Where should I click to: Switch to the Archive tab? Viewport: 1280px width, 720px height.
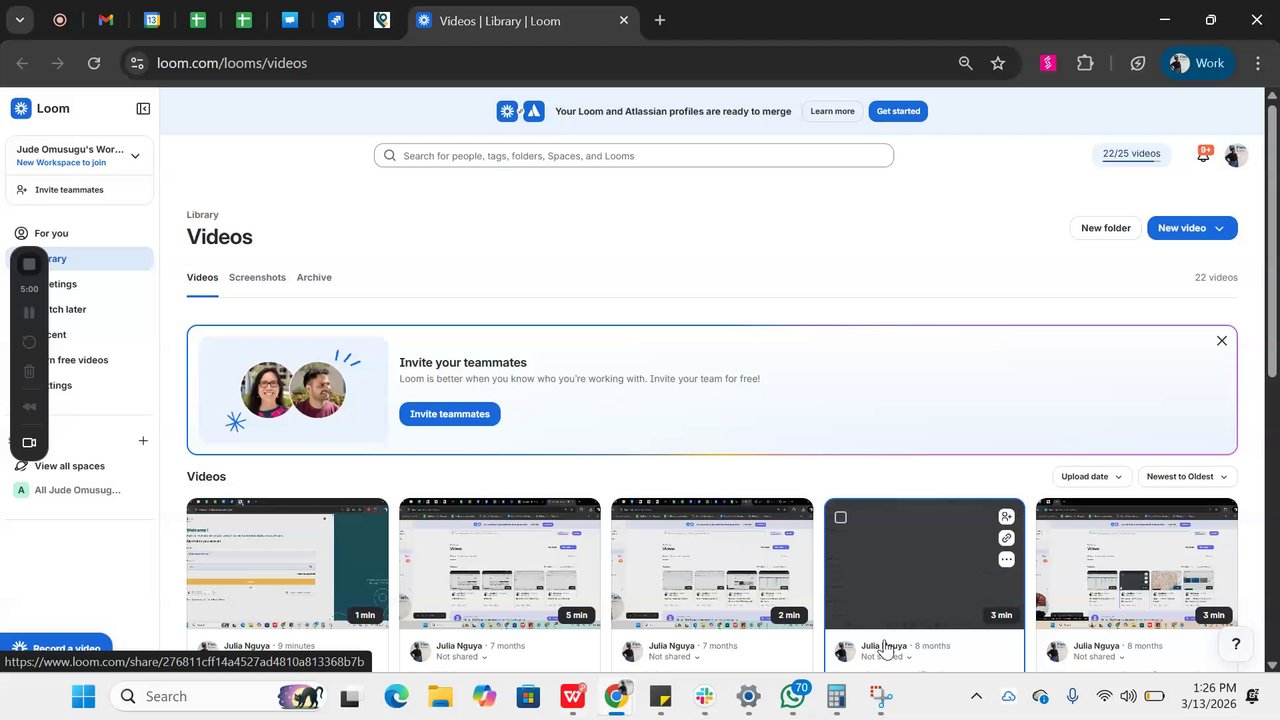click(x=314, y=277)
